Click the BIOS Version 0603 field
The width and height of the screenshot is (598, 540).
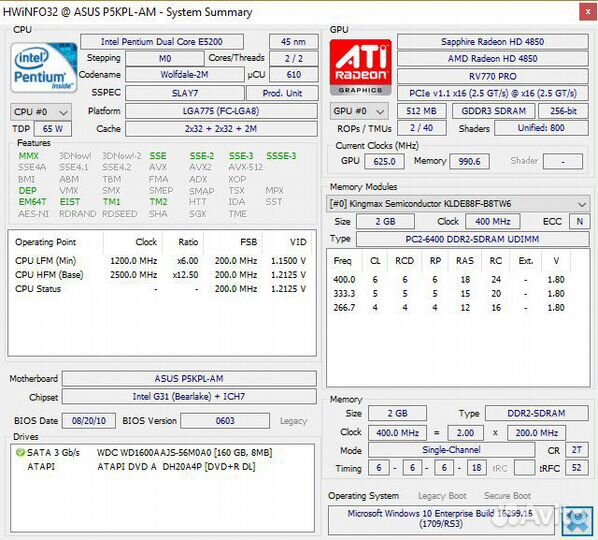click(225, 421)
